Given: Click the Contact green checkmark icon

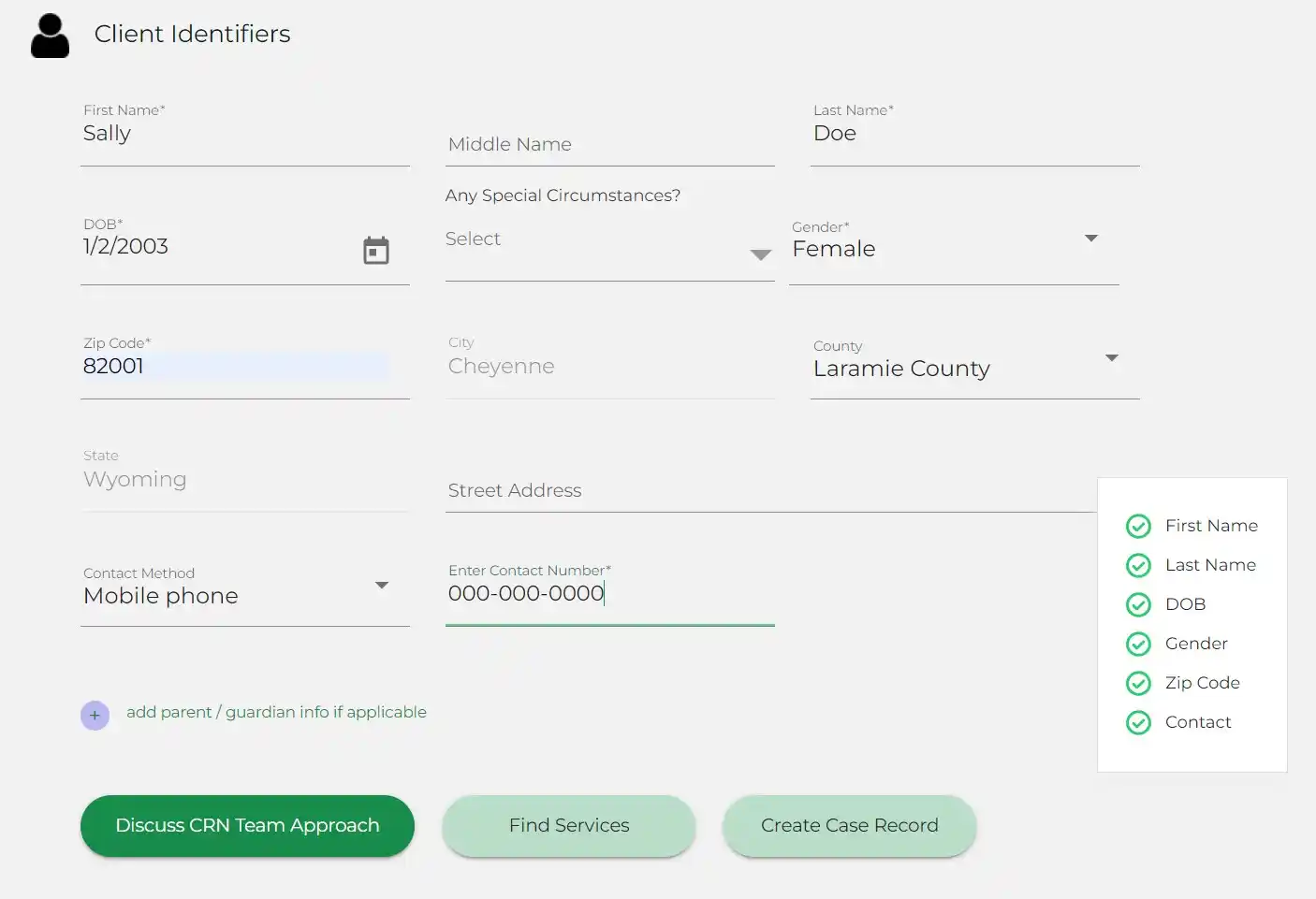Looking at the screenshot, I should point(1138,723).
